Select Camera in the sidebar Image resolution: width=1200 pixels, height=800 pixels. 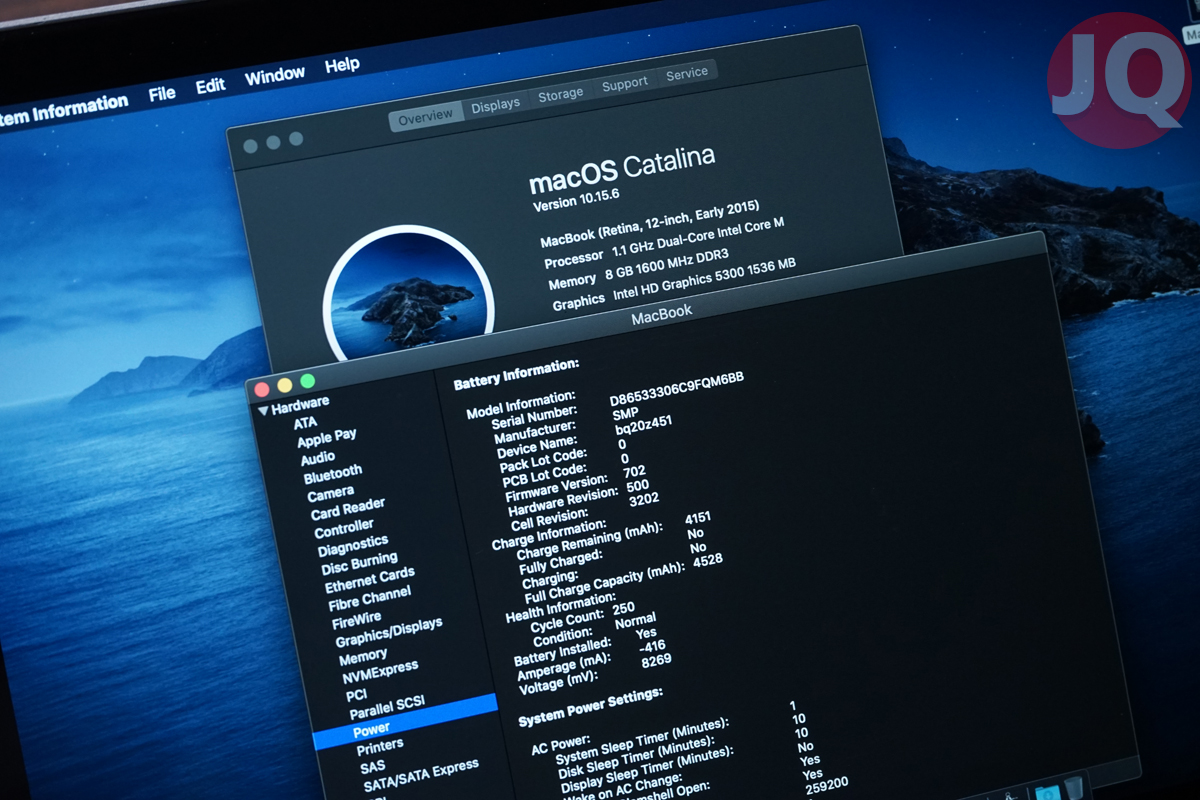click(330, 494)
